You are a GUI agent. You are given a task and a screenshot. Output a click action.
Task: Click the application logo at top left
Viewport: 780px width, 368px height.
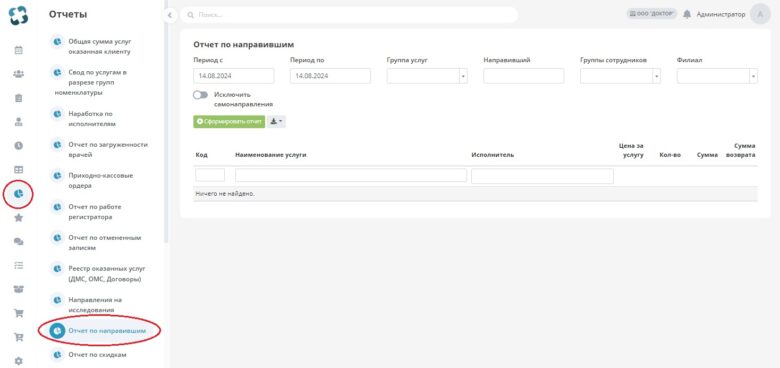click(x=18, y=15)
